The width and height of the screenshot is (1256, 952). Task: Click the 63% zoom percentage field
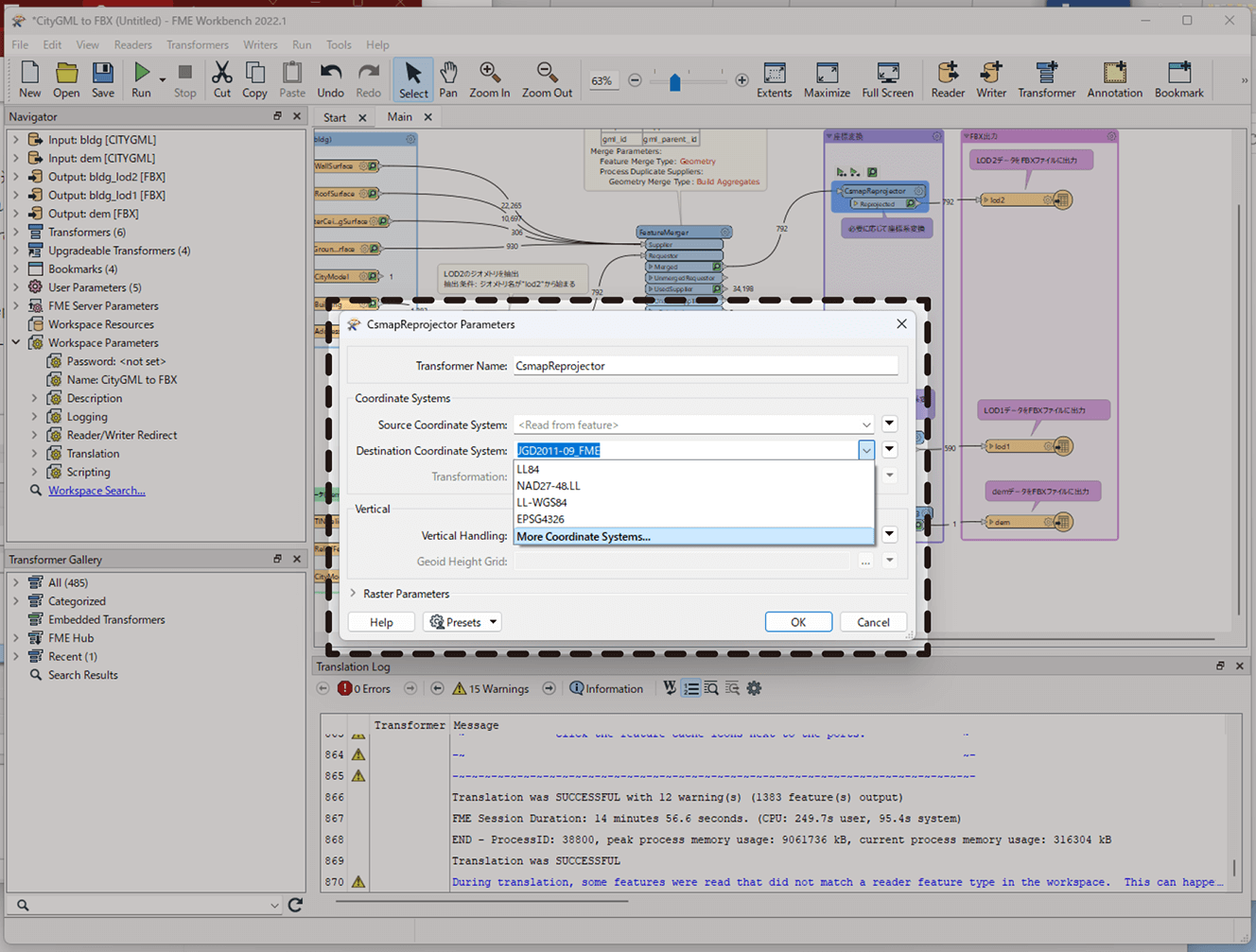[602, 80]
